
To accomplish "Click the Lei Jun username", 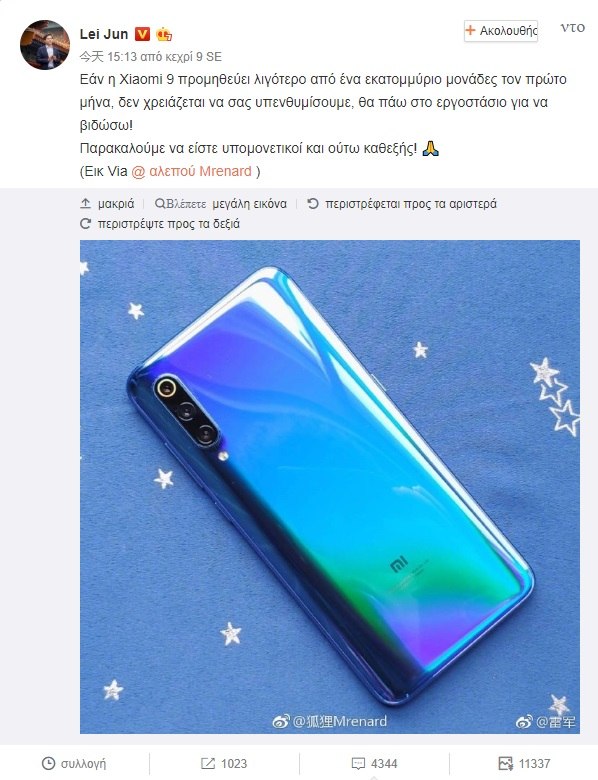I will [104, 34].
